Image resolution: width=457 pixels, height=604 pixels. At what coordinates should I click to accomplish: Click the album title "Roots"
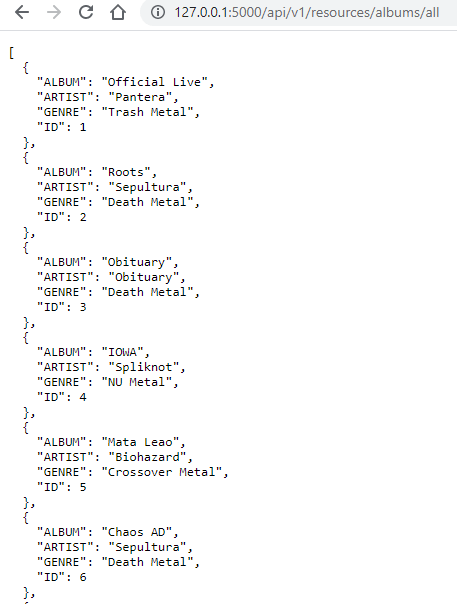pos(126,172)
